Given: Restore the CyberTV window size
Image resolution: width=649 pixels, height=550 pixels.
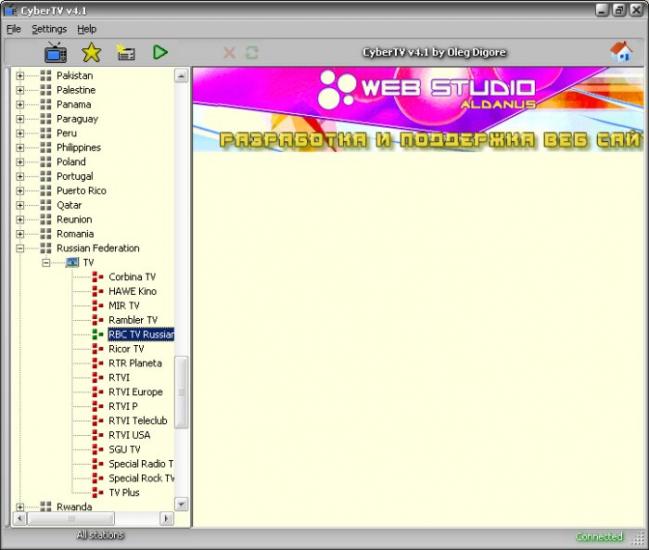Looking at the screenshot, I should (619, 10).
